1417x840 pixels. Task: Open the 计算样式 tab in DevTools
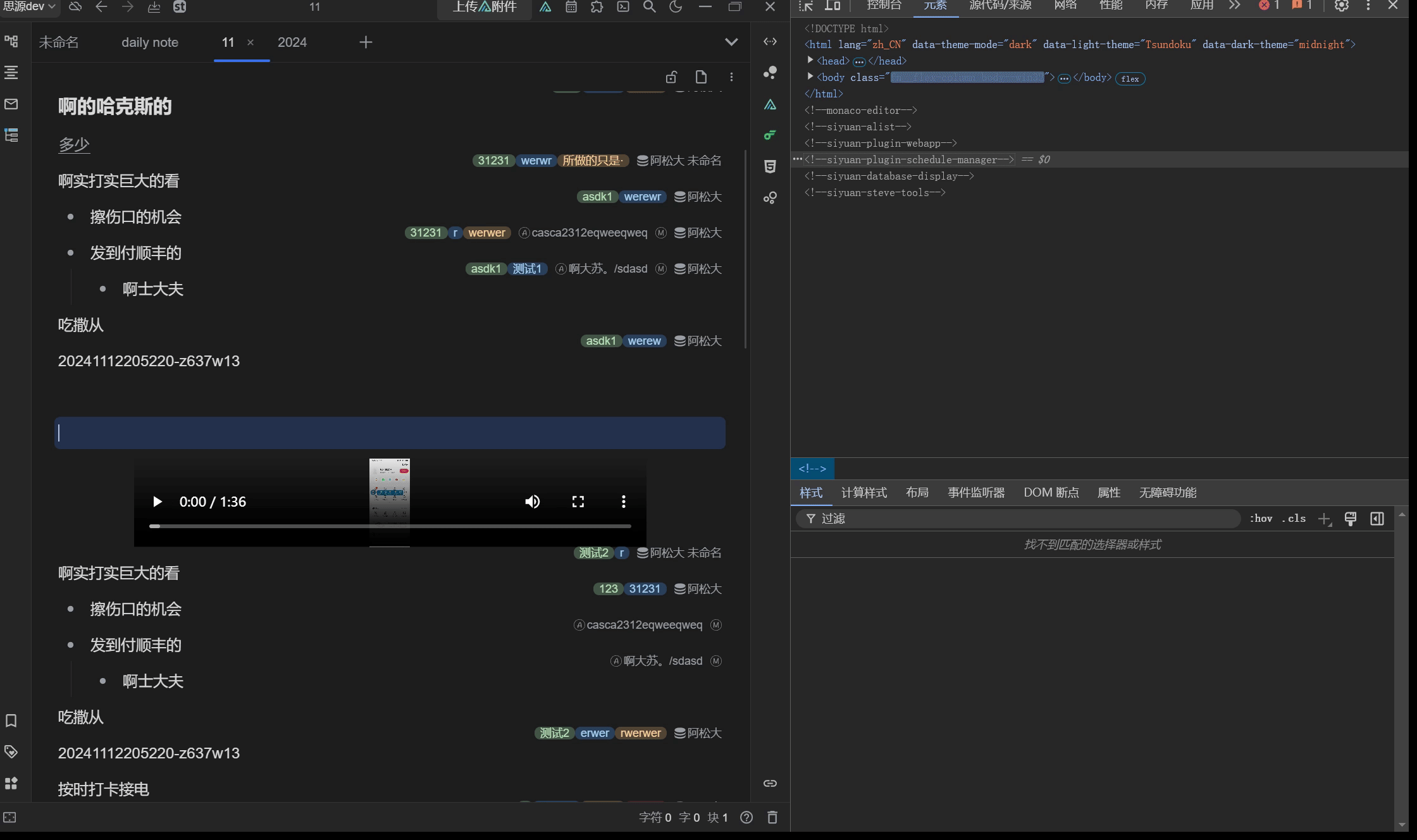(x=863, y=493)
